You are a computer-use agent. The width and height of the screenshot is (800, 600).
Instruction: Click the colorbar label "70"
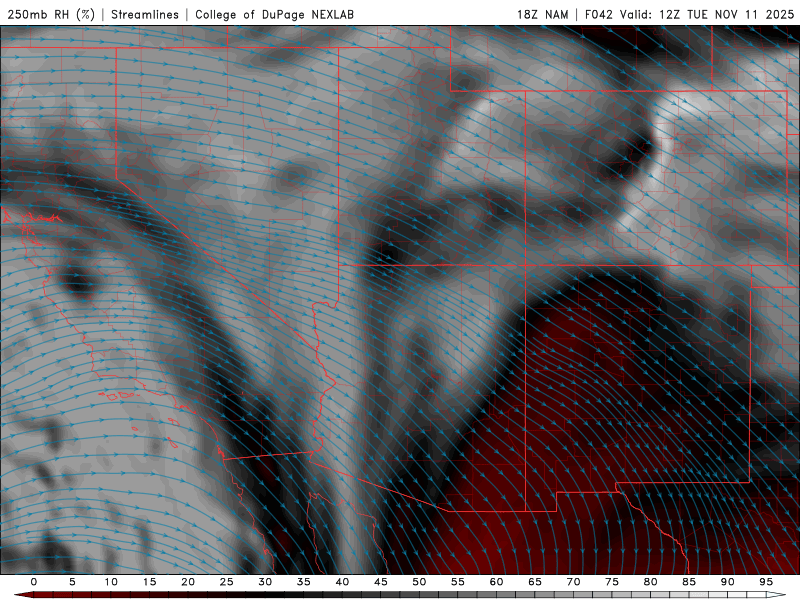pos(573,582)
